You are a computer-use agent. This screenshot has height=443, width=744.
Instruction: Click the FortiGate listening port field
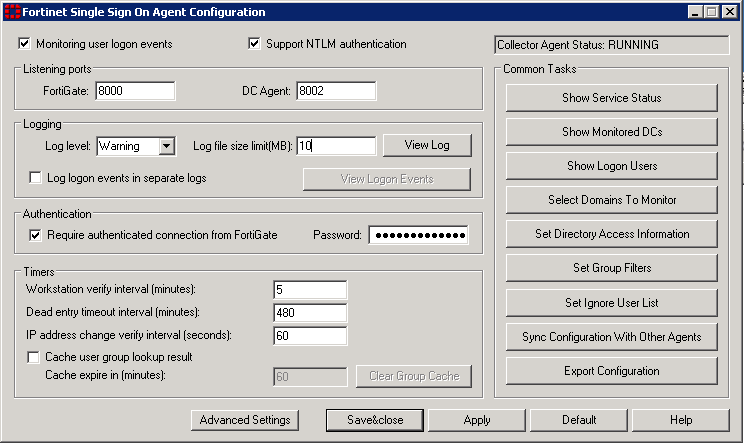coord(135,91)
